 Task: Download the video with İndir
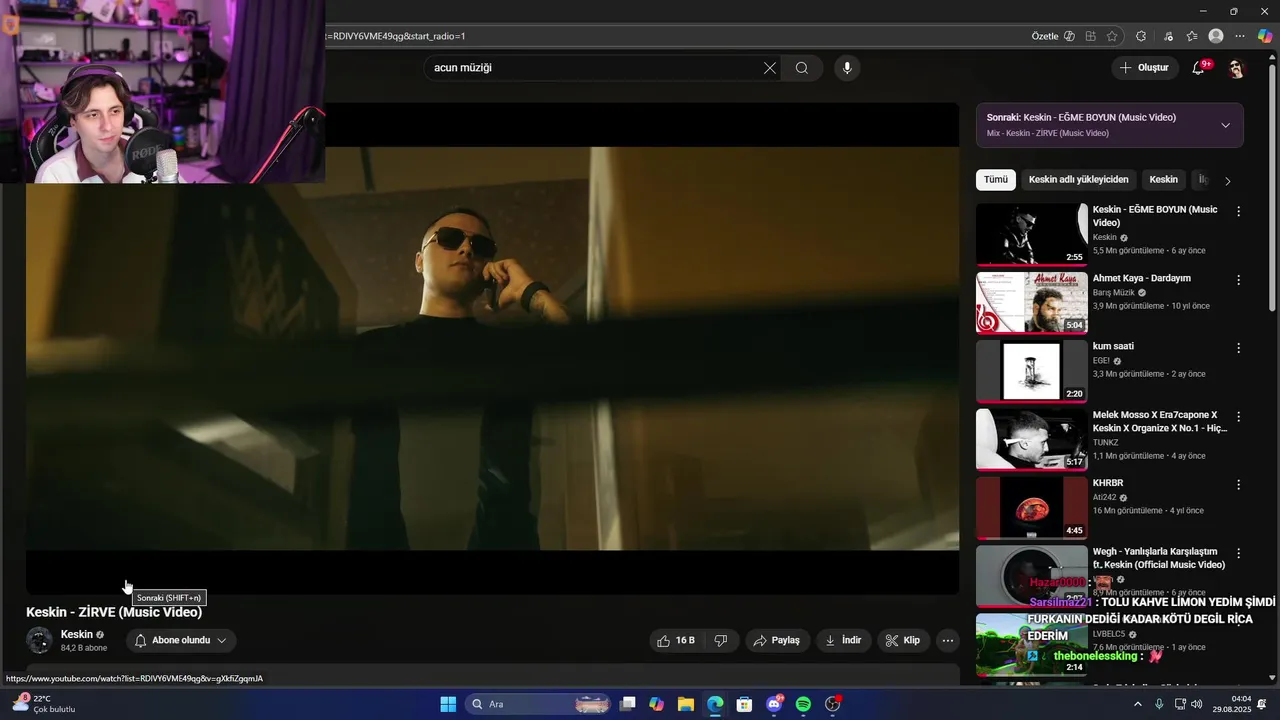click(x=843, y=640)
